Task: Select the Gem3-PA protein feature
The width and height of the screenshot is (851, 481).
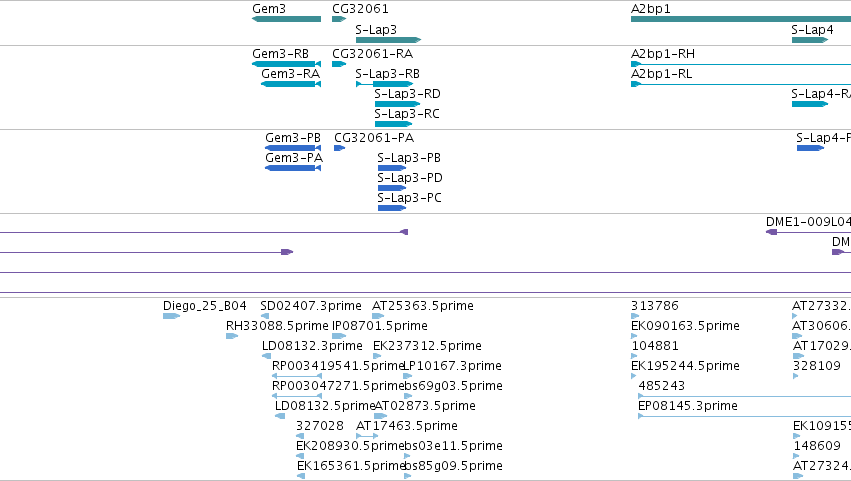Action: coord(293,168)
